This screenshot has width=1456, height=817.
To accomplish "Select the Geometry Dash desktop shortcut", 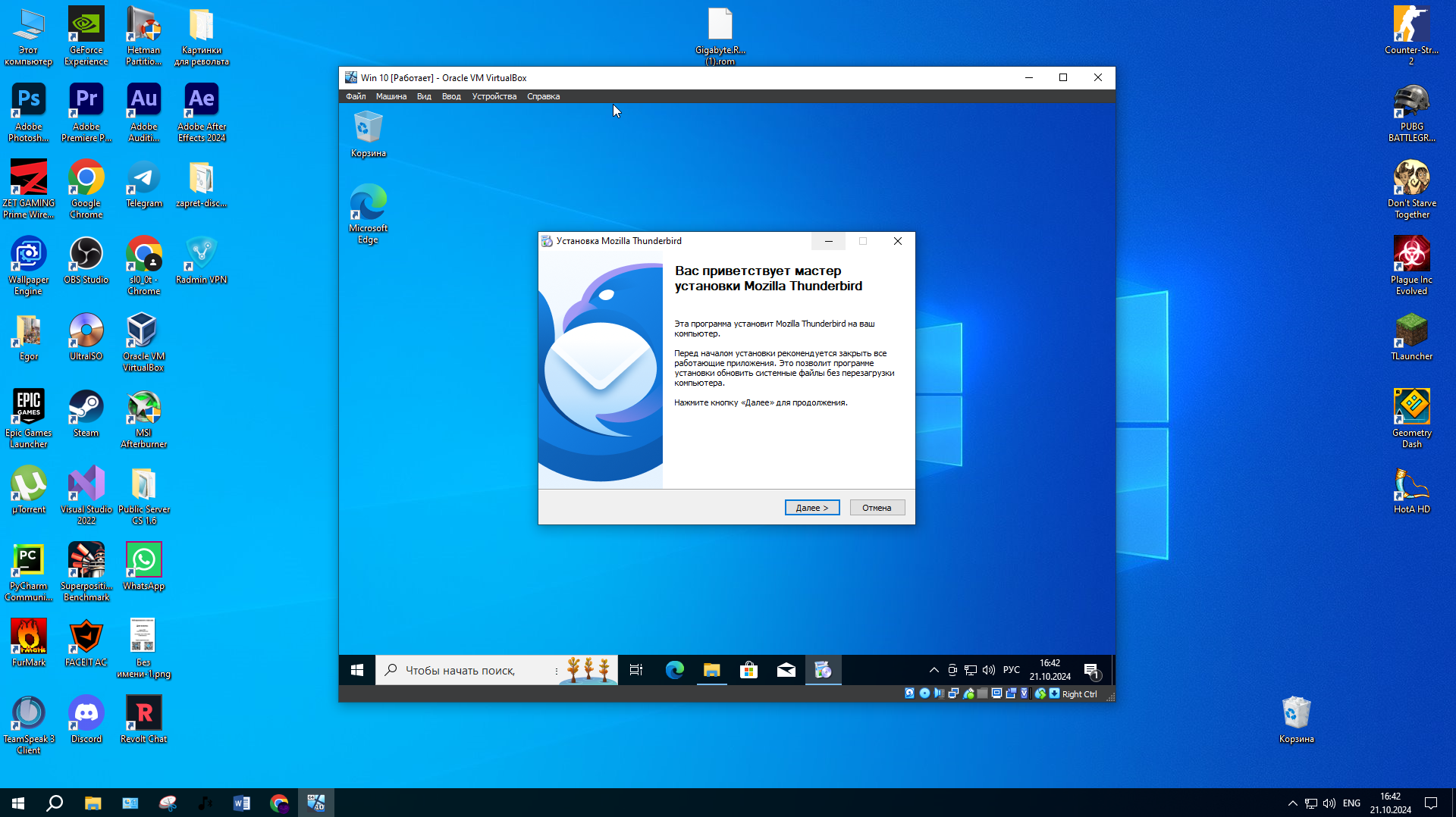I will pyautogui.click(x=1412, y=418).
